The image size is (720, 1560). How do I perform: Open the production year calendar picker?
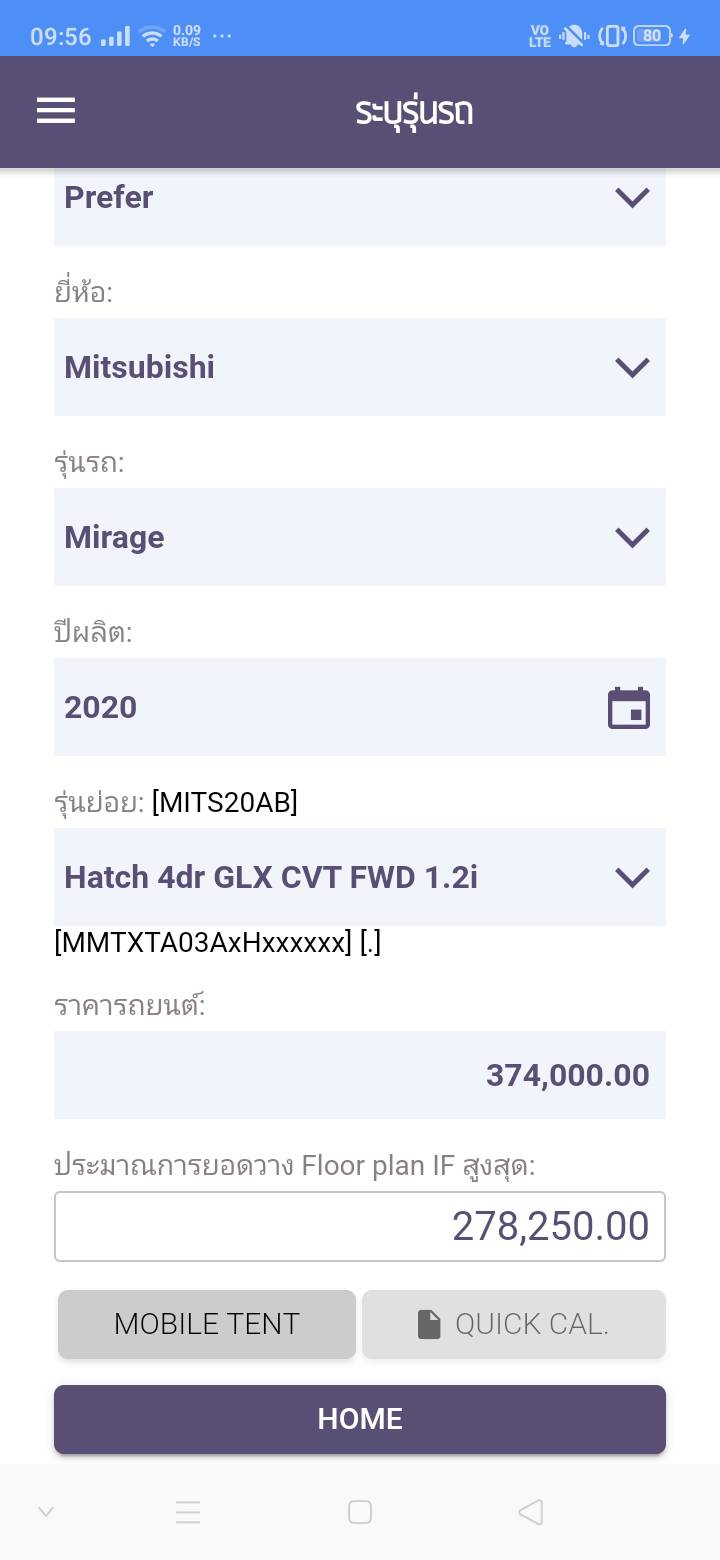629,708
